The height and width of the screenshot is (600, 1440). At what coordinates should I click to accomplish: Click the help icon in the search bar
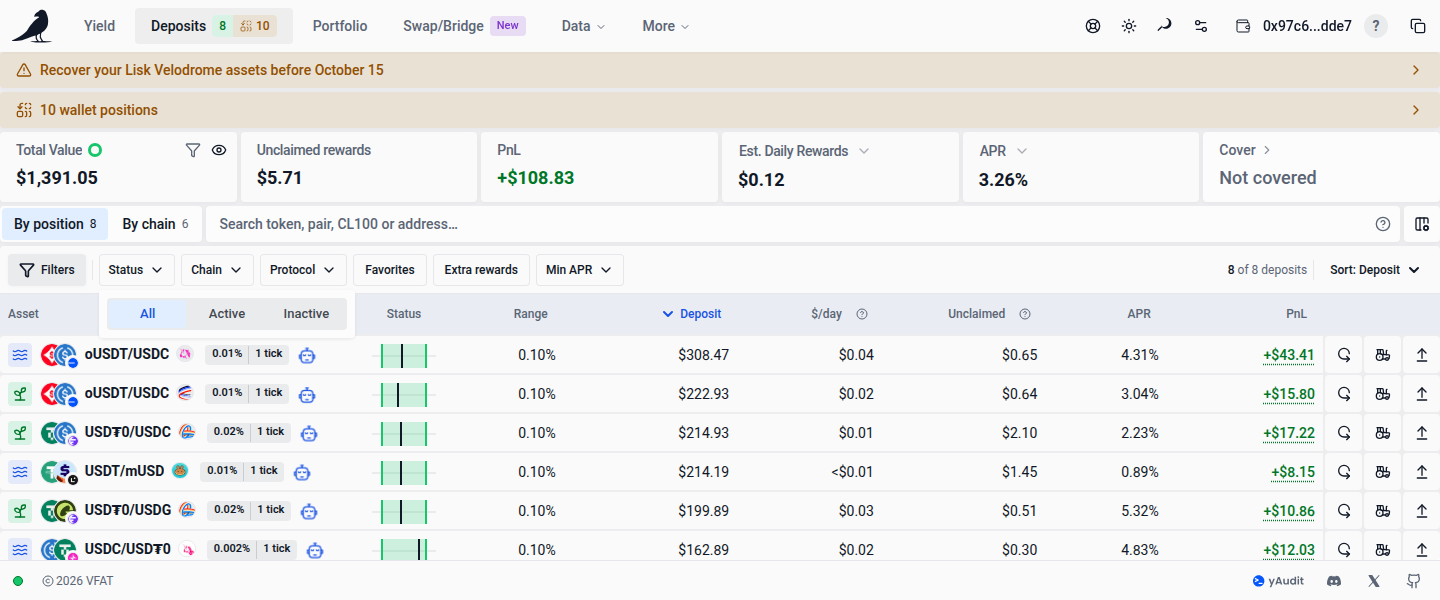(x=1383, y=224)
